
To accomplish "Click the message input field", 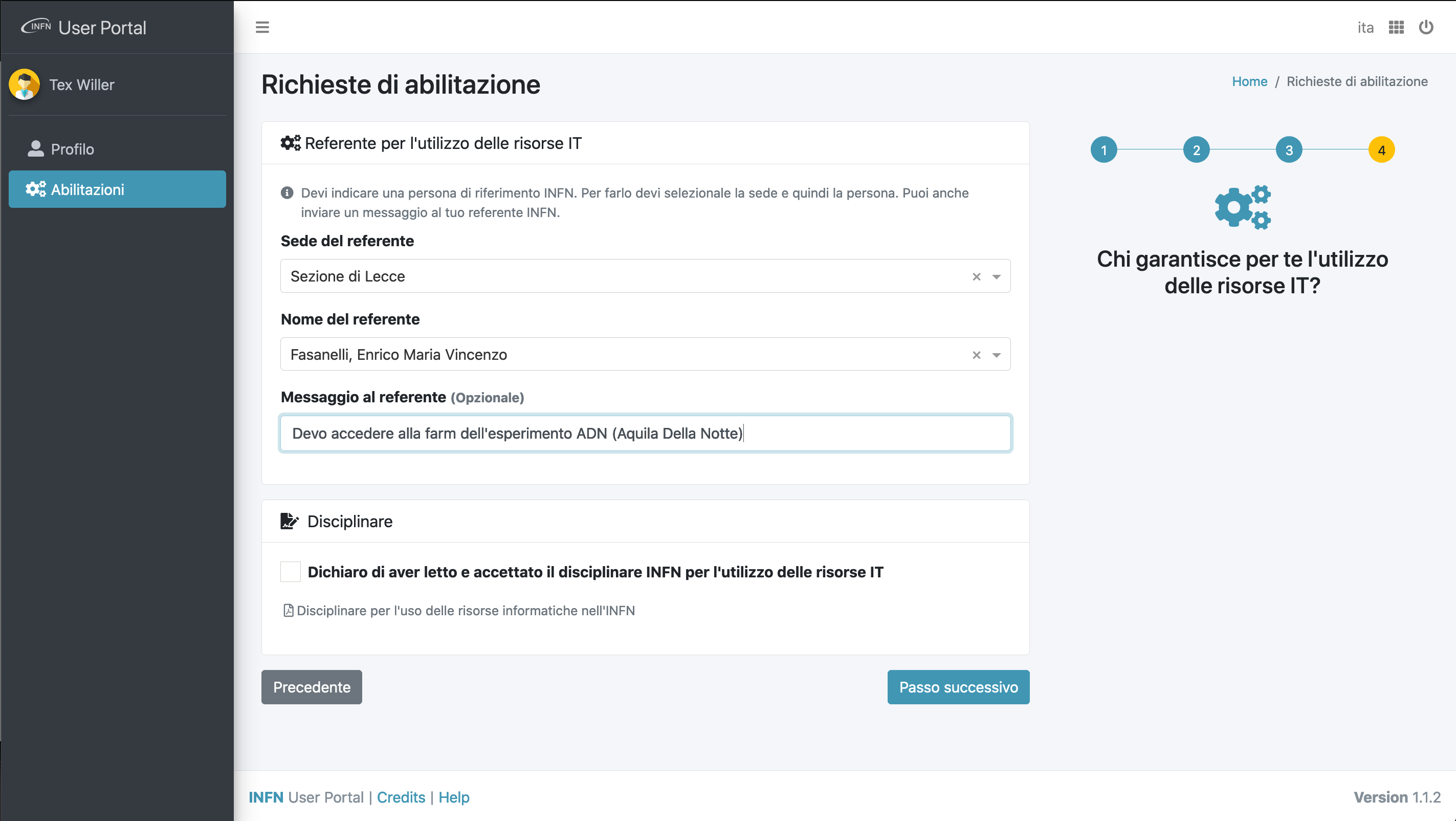I will [x=645, y=433].
